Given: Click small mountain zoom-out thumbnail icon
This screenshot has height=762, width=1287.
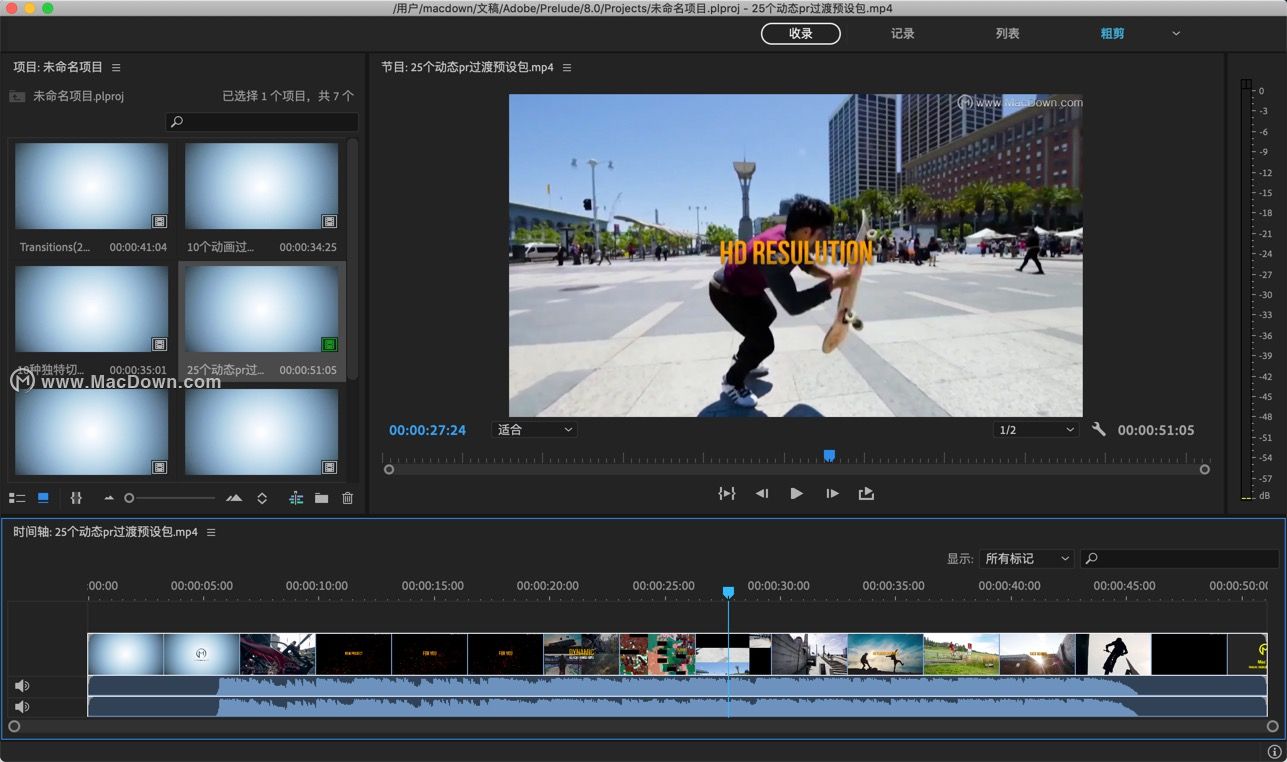Looking at the screenshot, I should coord(109,498).
